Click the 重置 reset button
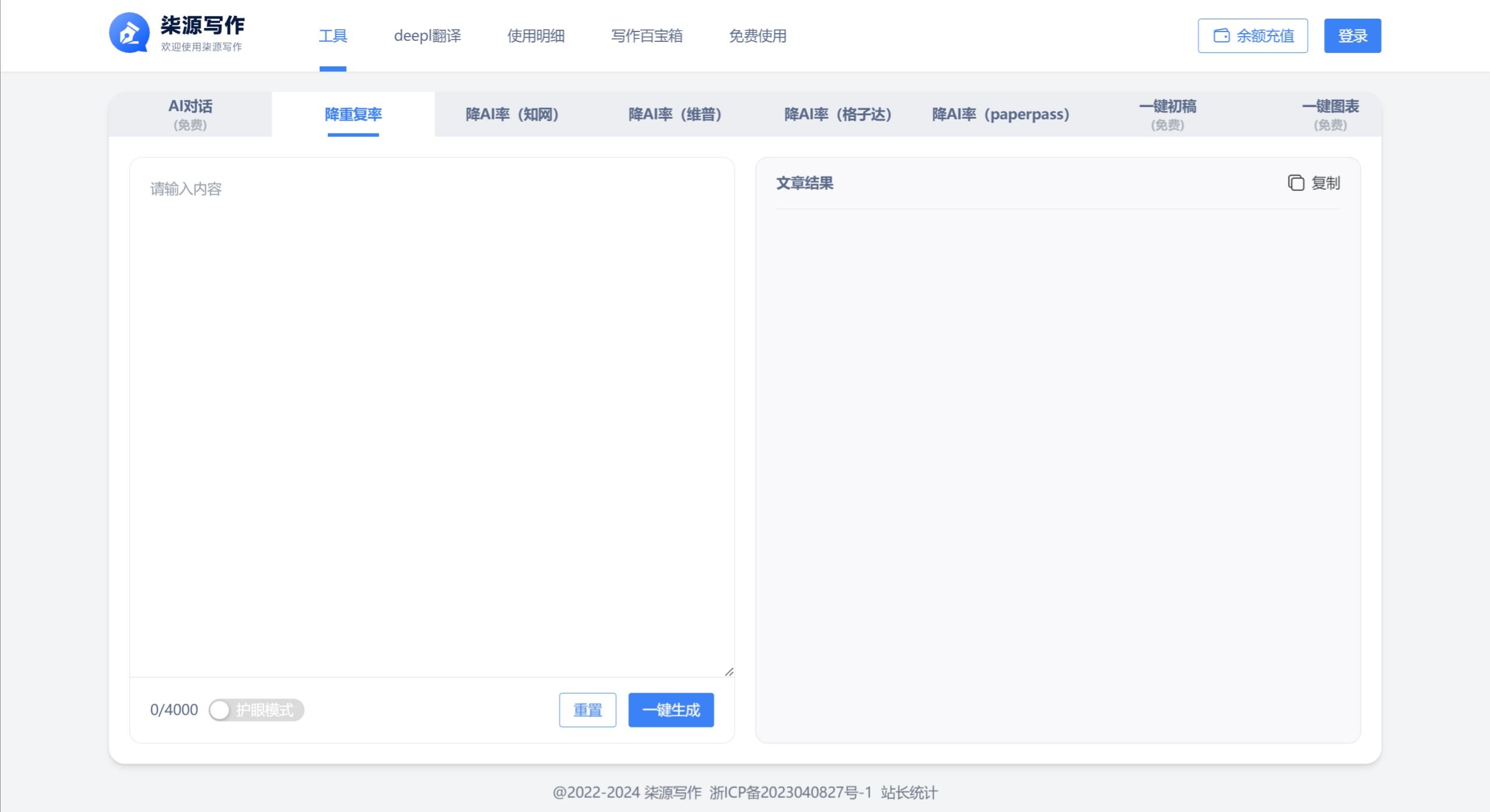 (587, 709)
